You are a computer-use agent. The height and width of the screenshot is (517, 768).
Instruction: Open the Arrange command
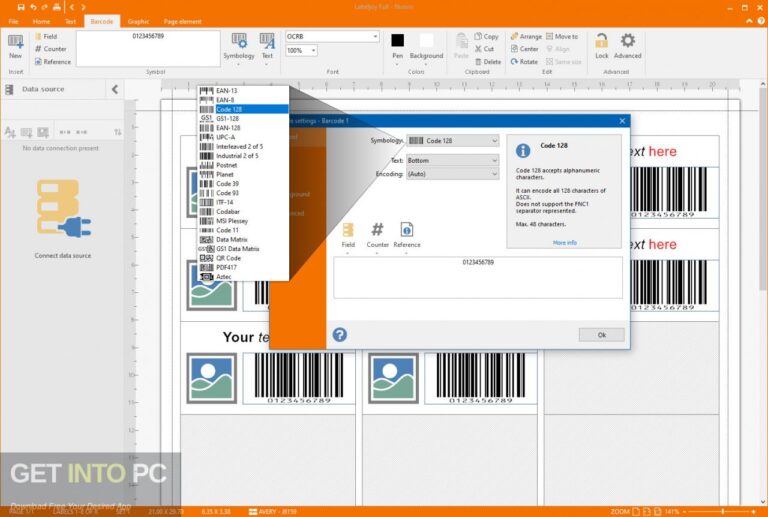(526, 36)
